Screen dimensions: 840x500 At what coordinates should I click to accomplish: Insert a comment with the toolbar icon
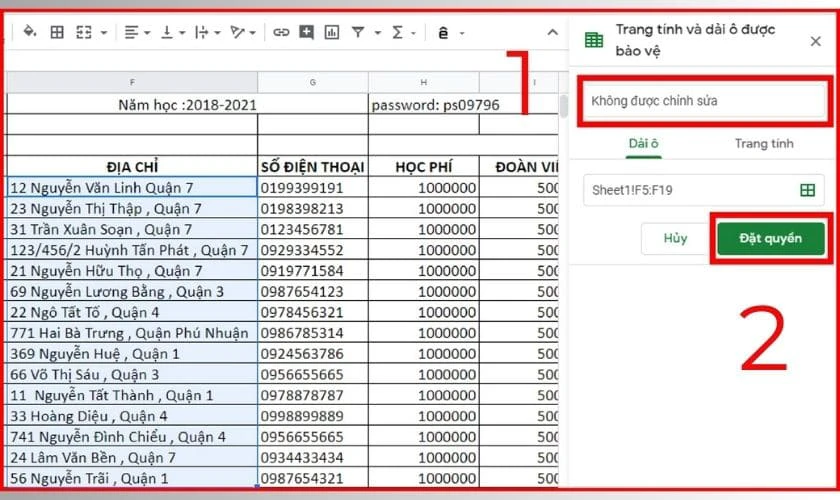[x=306, y=33]
